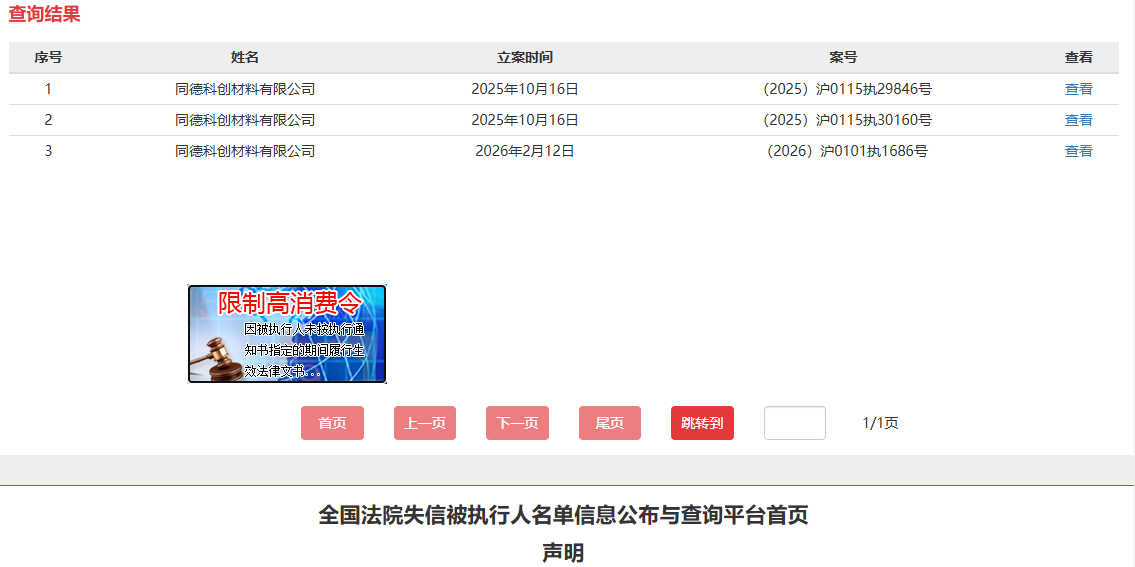This screenshot has width=1135, height=567.
Task: Select the 查询结果 heading
Action: [44, 14]
